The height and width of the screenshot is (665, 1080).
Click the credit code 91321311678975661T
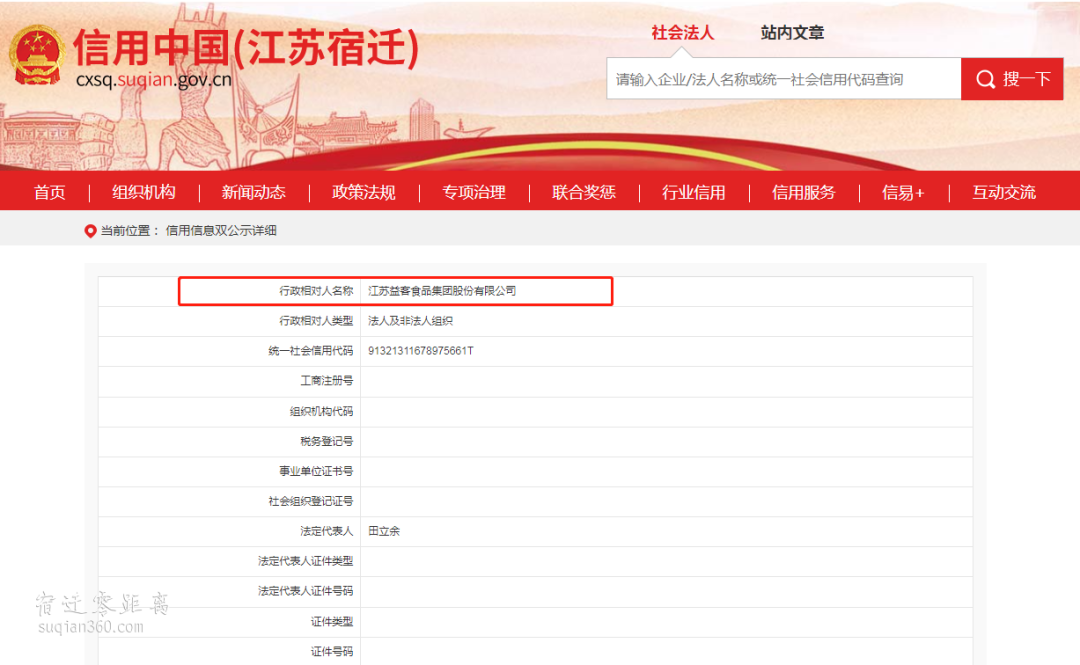click(421, 351)
